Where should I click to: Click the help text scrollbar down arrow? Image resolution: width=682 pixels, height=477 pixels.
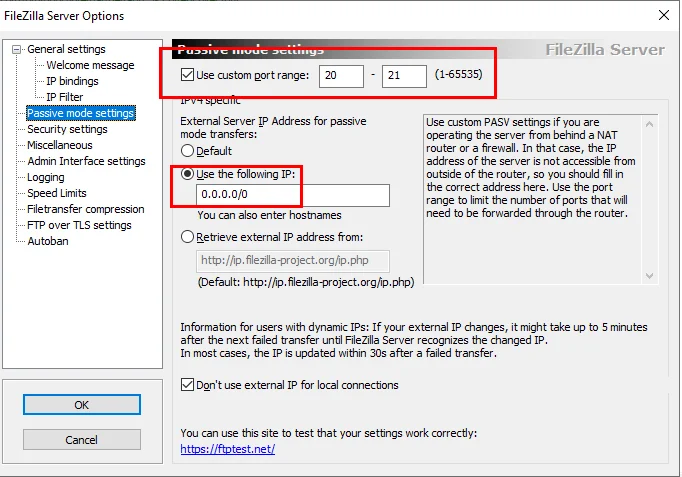(649, 276)
